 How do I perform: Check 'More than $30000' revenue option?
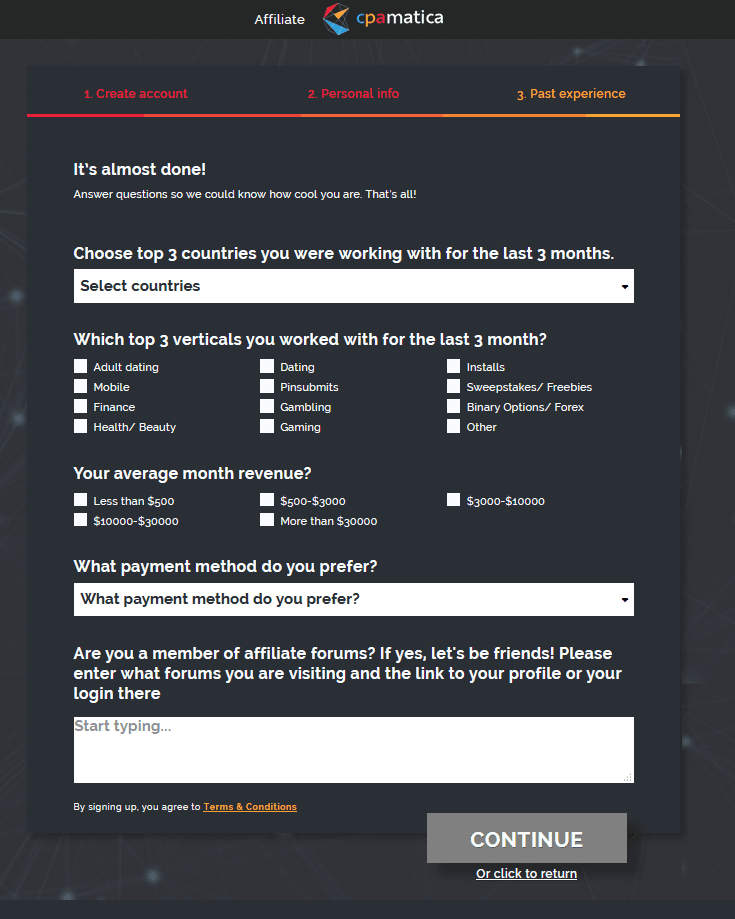[x=267, y=519]
